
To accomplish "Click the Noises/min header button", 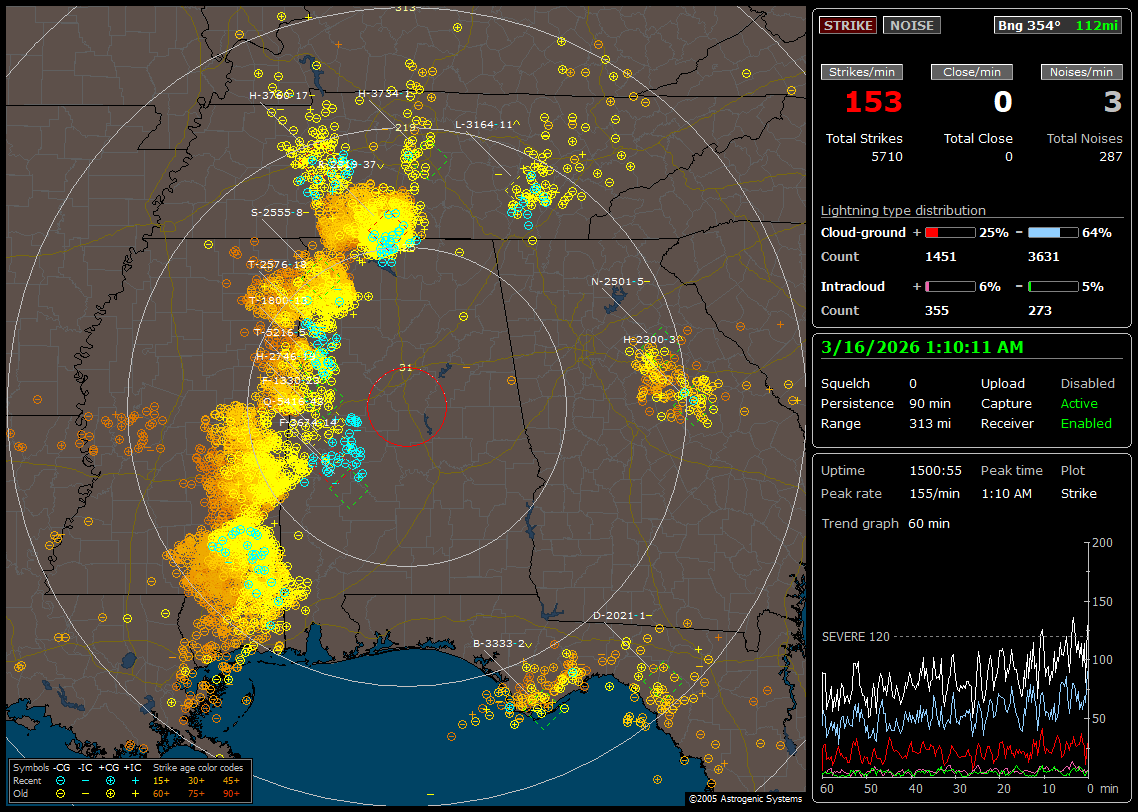I will 1081,72.
